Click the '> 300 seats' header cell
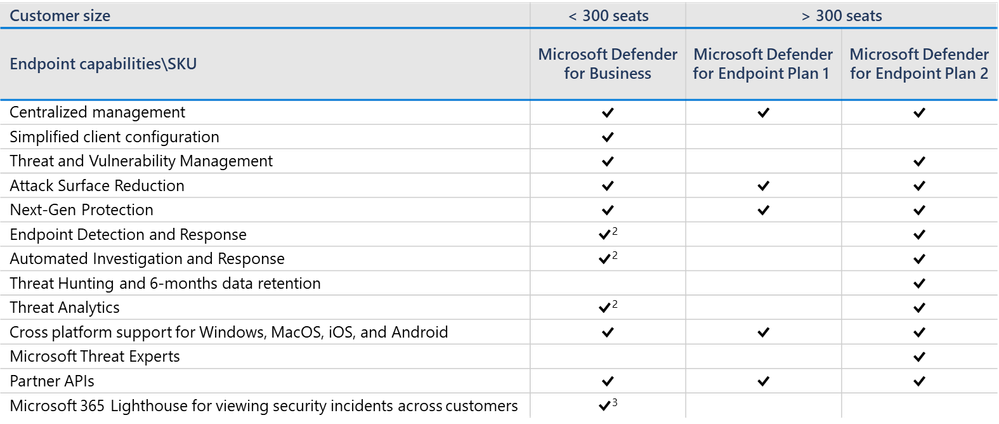 pos(842,16)
